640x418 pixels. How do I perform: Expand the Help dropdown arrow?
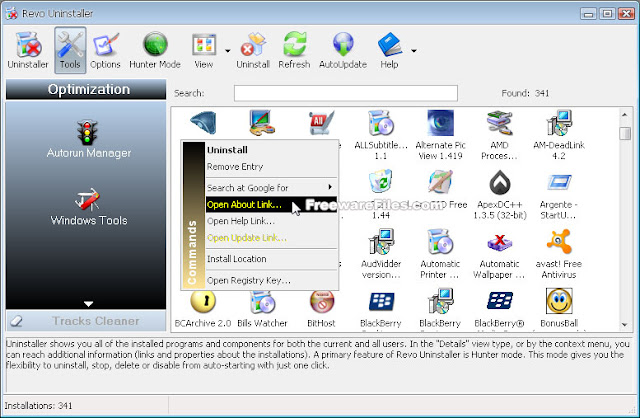413,51
